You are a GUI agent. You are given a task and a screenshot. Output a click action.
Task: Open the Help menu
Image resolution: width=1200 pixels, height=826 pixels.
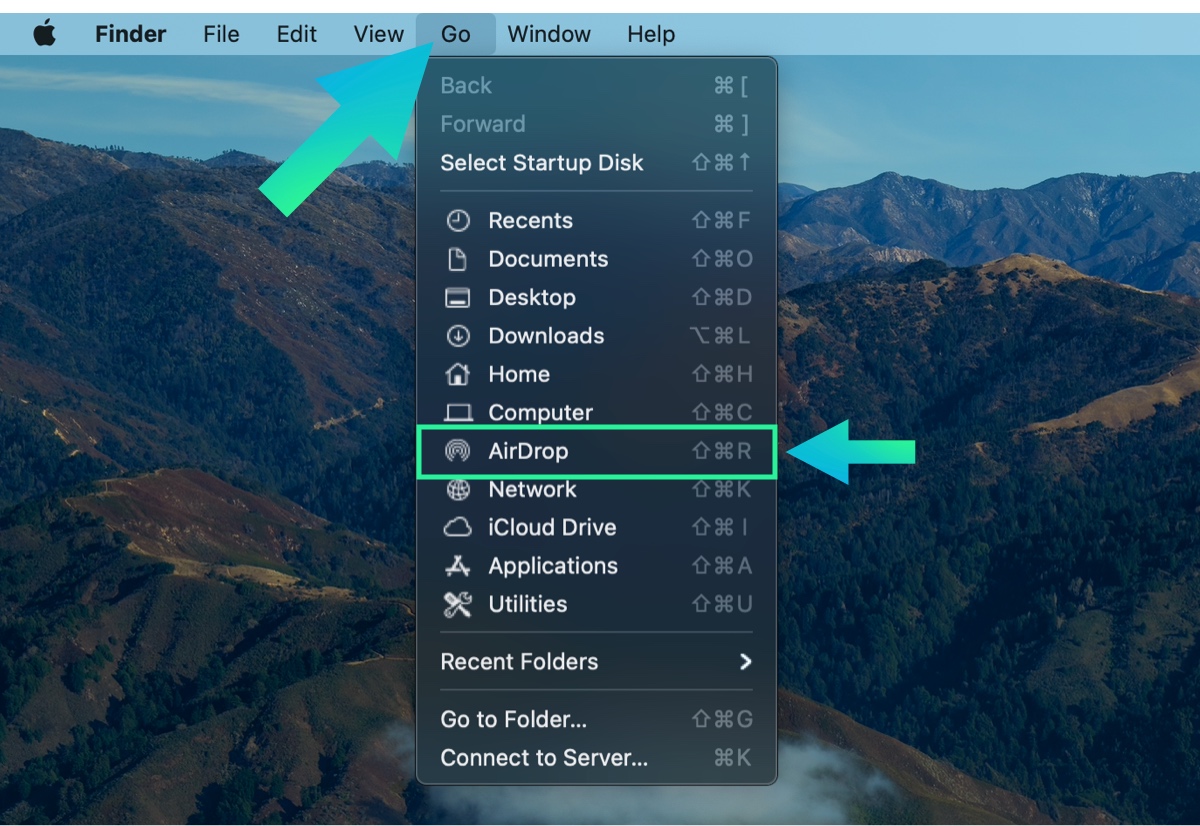click(651, 34)
